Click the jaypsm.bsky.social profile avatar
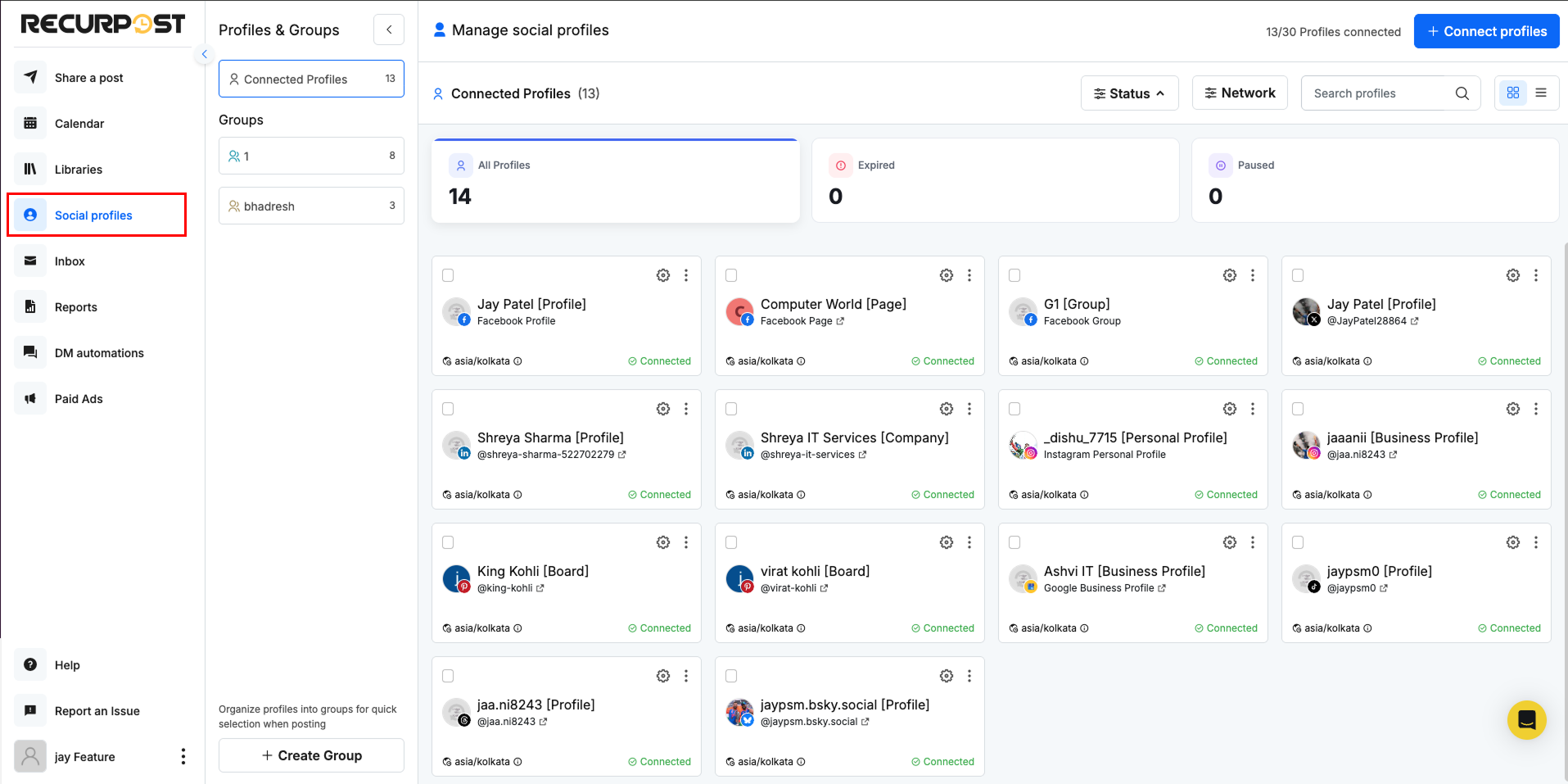Viewport: 1568px width, 784px height. click(x=740, y=713)
